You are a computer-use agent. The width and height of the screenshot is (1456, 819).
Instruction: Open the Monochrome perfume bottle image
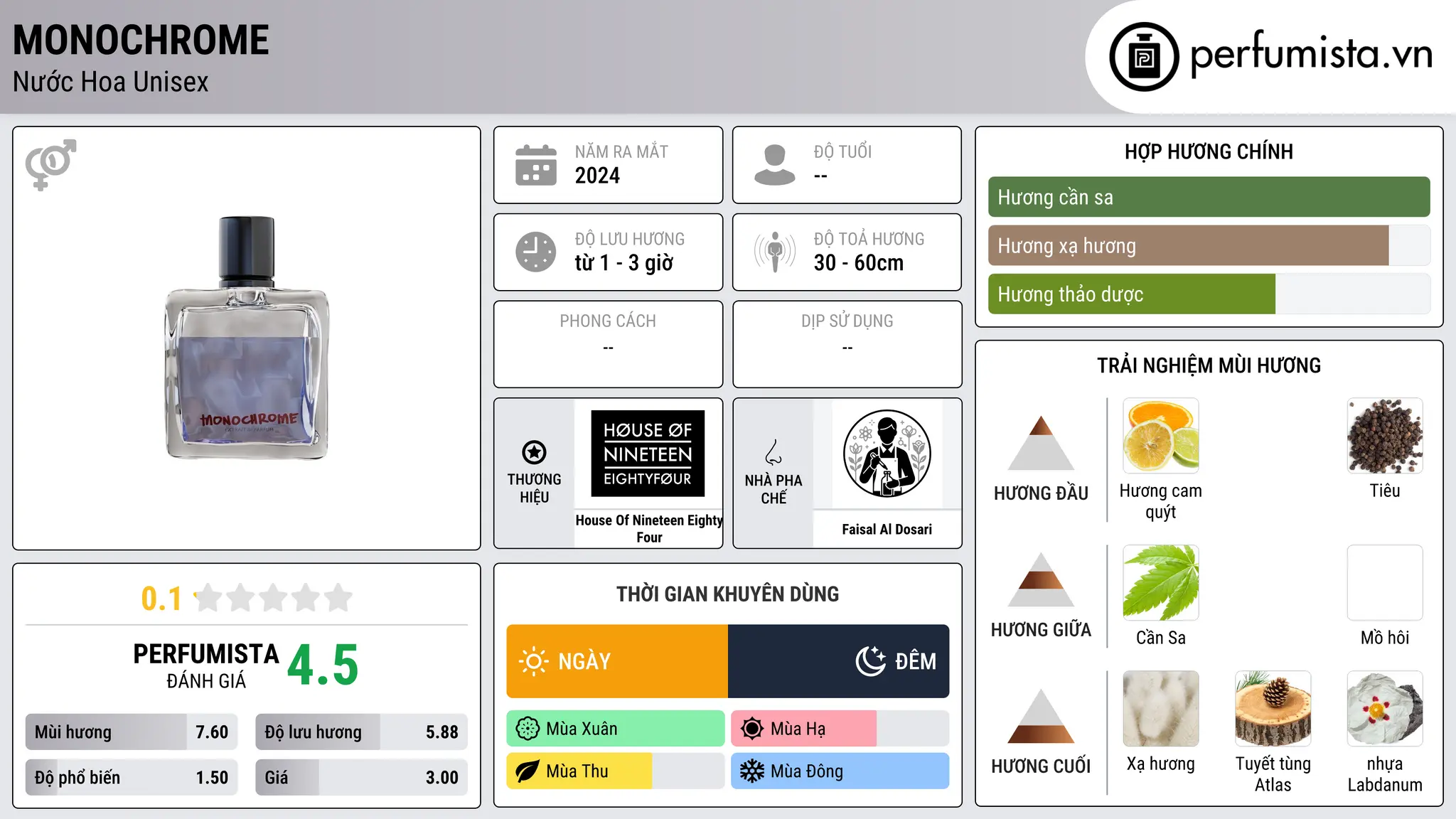247,338
